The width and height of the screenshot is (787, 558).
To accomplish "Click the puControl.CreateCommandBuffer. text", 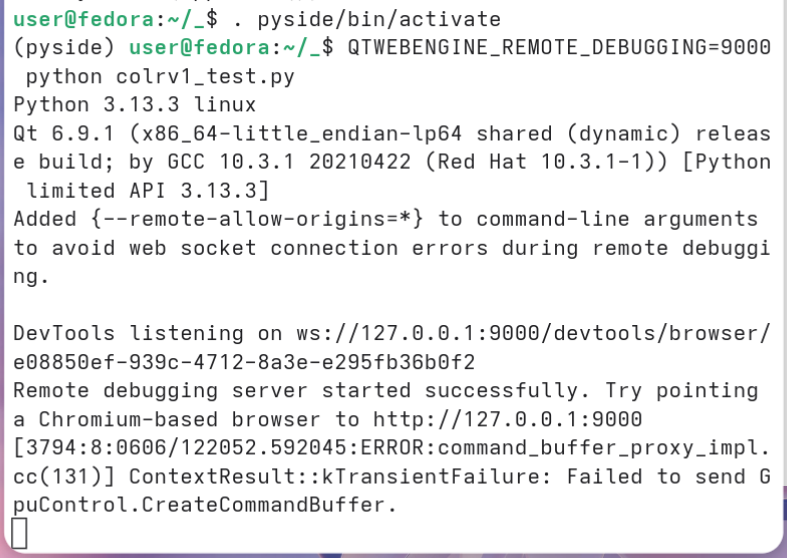I will (205, 504).
